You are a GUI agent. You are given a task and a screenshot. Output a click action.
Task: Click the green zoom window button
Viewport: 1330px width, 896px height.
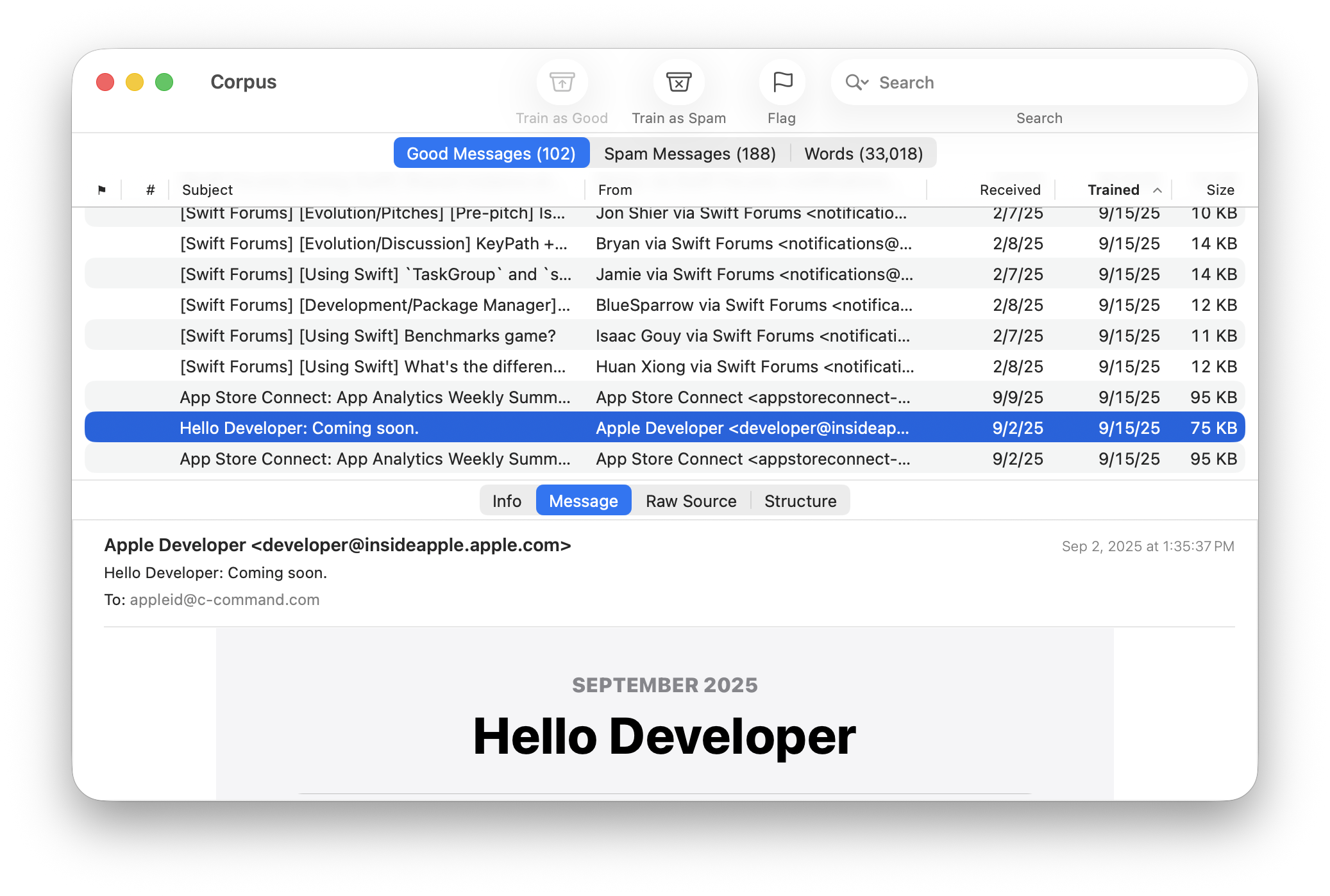pos(164,82)
